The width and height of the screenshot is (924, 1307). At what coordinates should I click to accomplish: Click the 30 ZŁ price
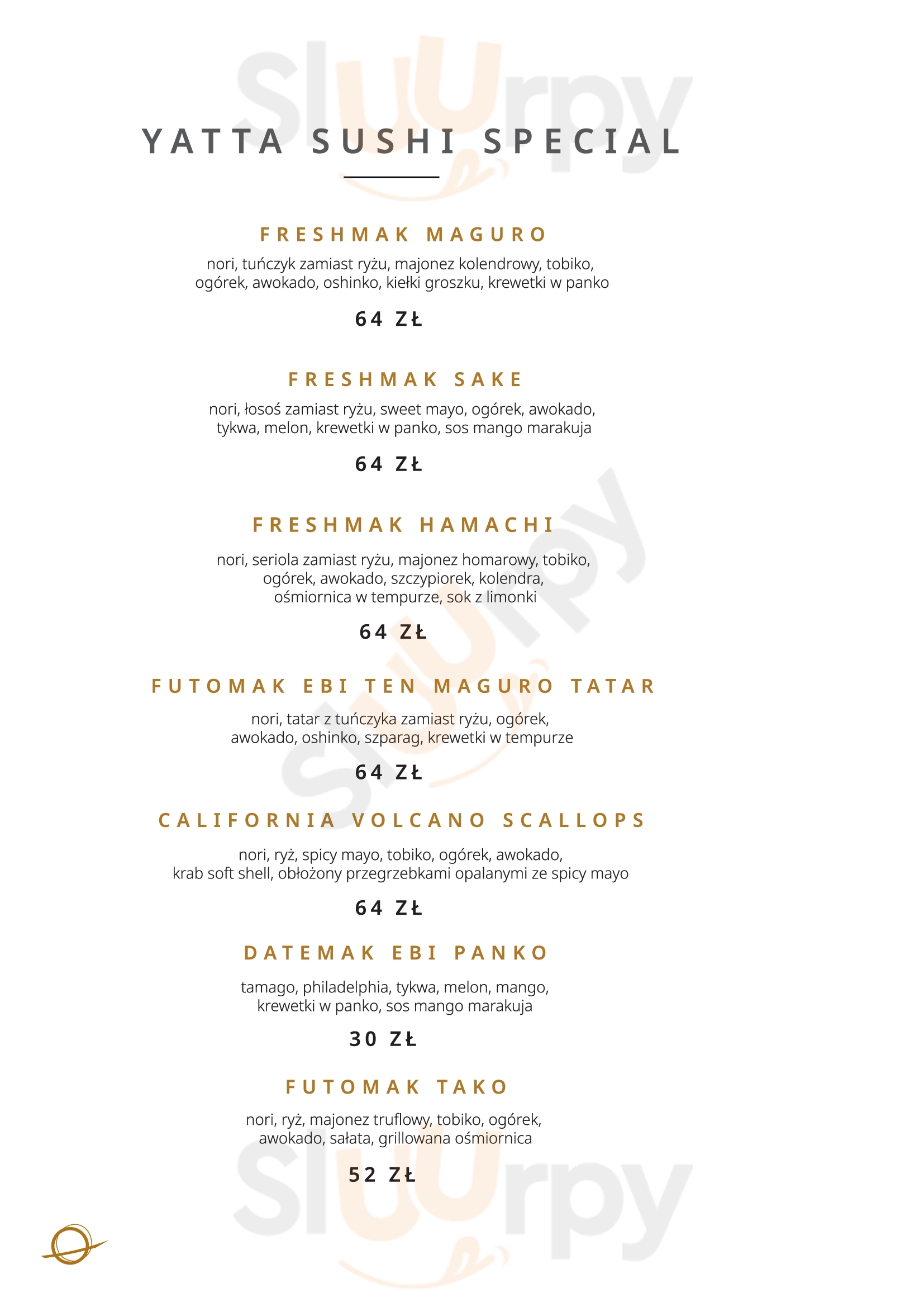click(383, 1039)
